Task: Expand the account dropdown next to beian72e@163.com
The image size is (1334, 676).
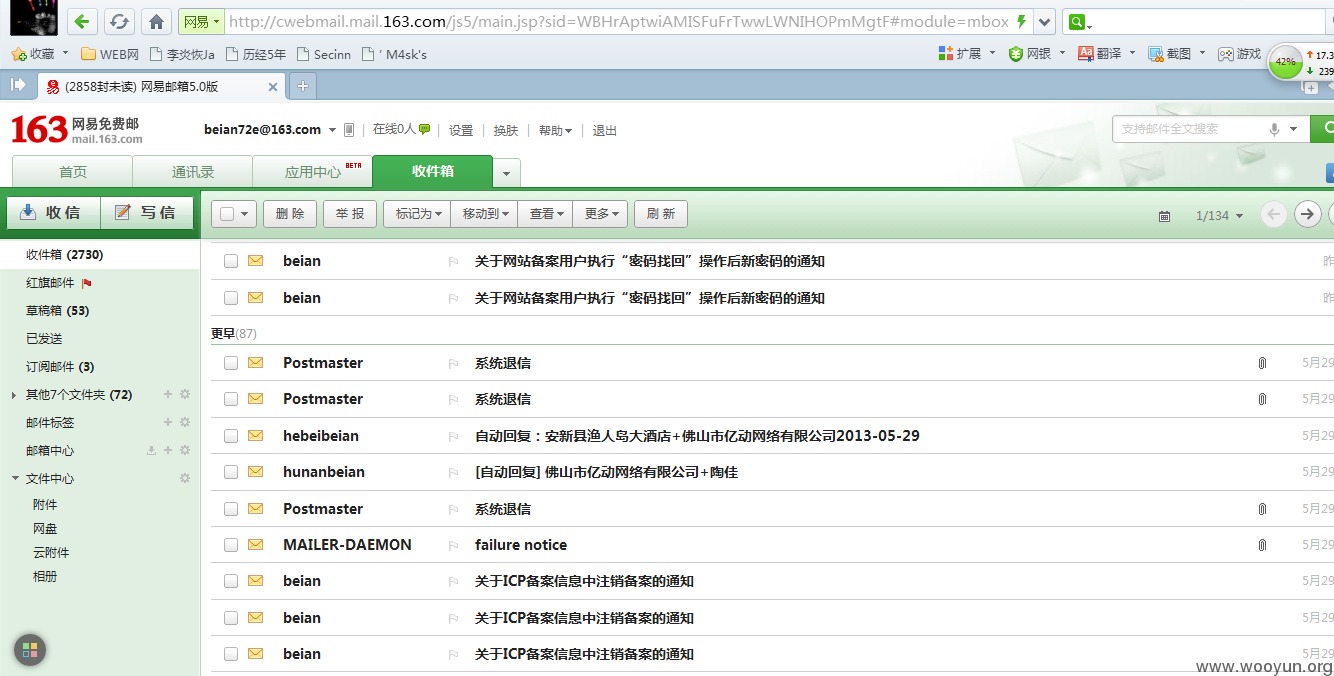Action: click(x=332, y=130)
